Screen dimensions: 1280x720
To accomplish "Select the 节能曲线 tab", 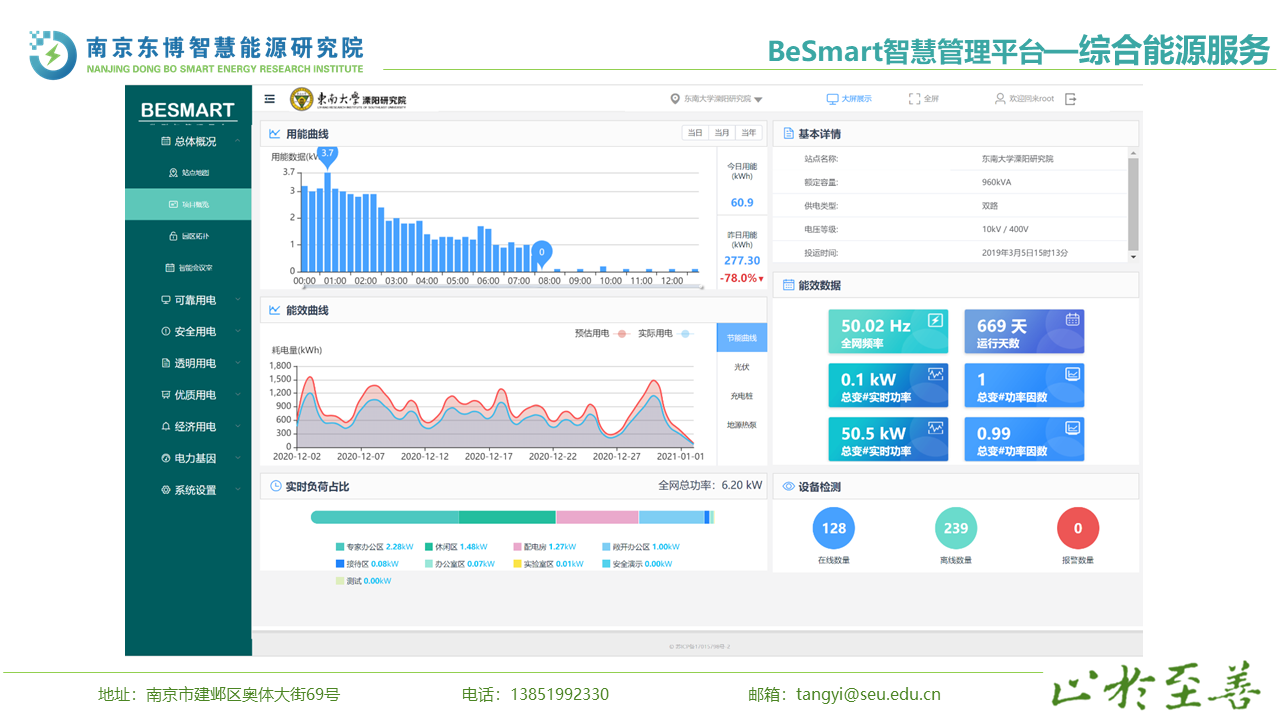I will [742, 338].
